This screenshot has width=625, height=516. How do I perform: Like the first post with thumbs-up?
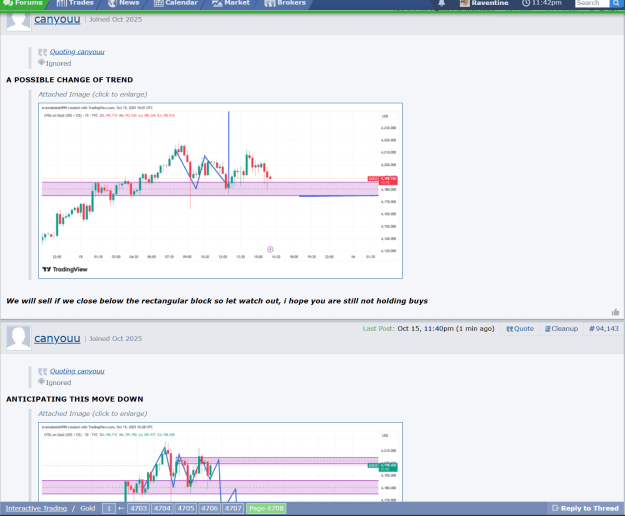coord(615,312)
